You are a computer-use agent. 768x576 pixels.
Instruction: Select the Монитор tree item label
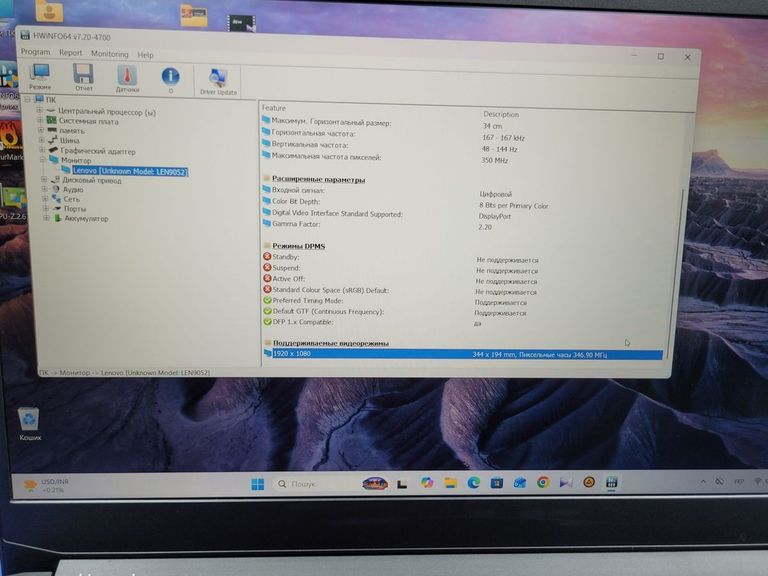(x=76, y=160)
